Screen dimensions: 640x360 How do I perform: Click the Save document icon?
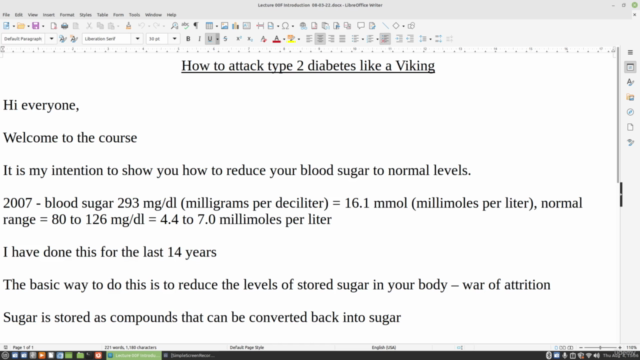[x=36, y=26]
